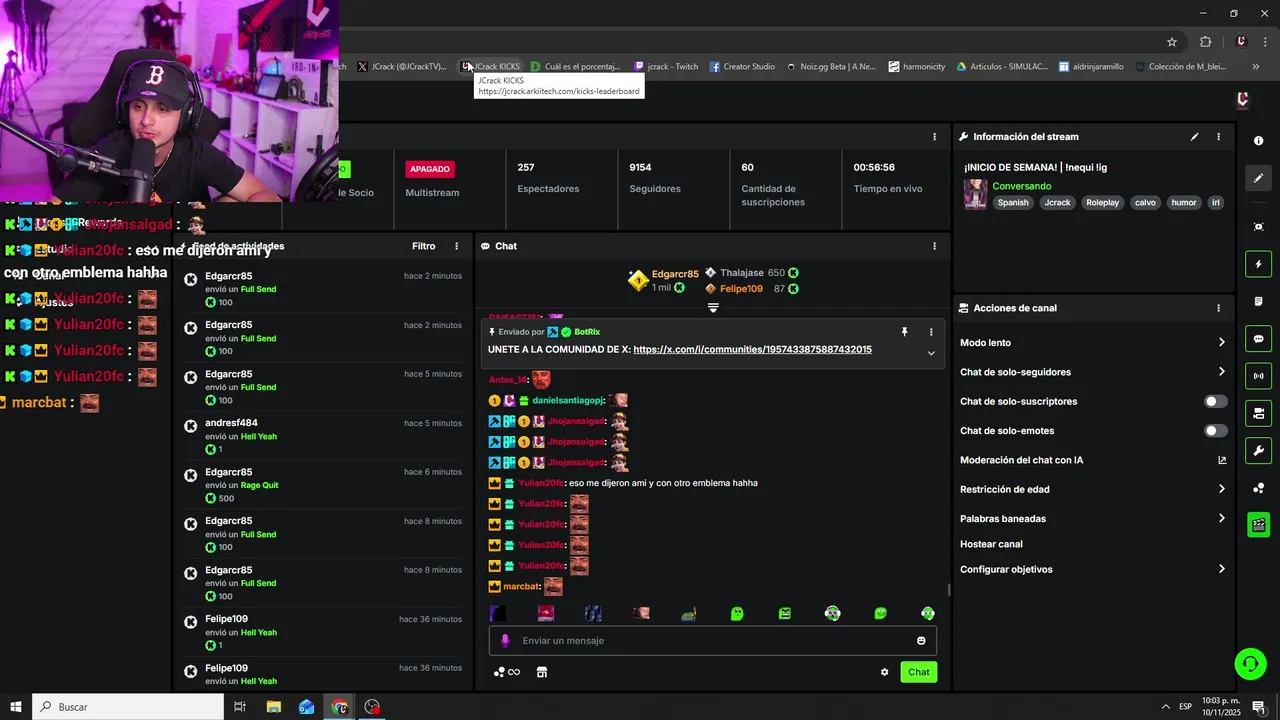Click the Conversando category link

[1021, 187]
